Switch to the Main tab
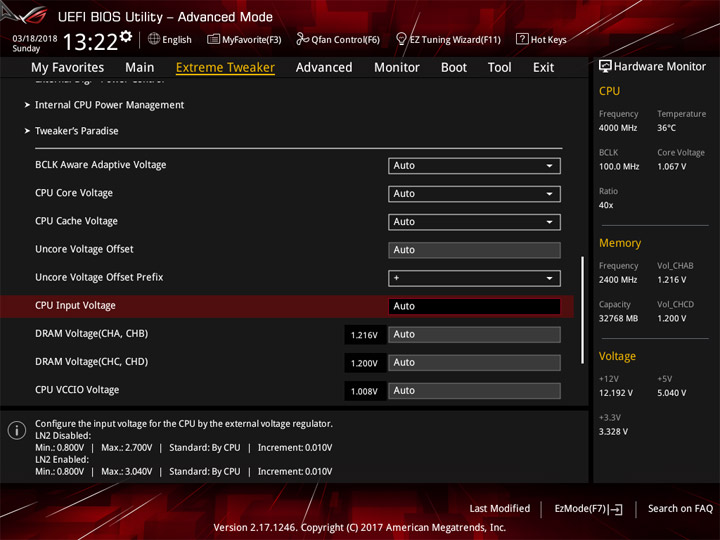This screenshot has height=540, width=720. [140, 68]
